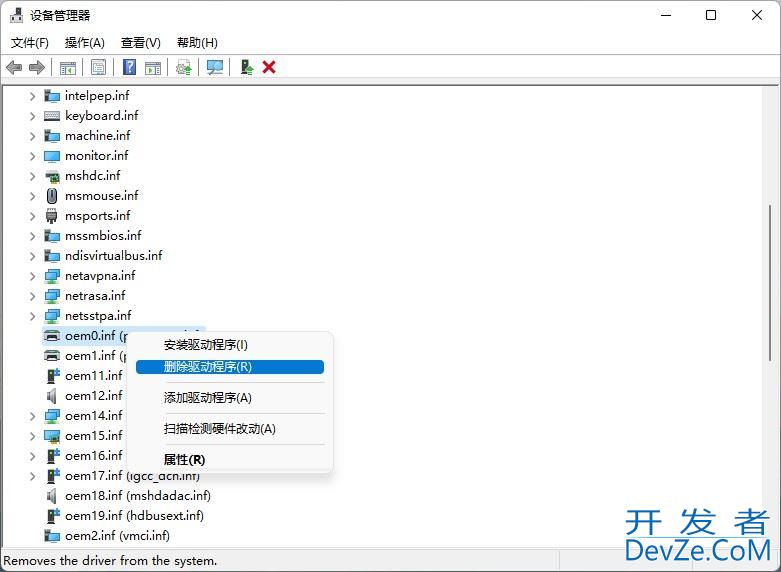Click the blue Help question-mark icon

[130, 67]
